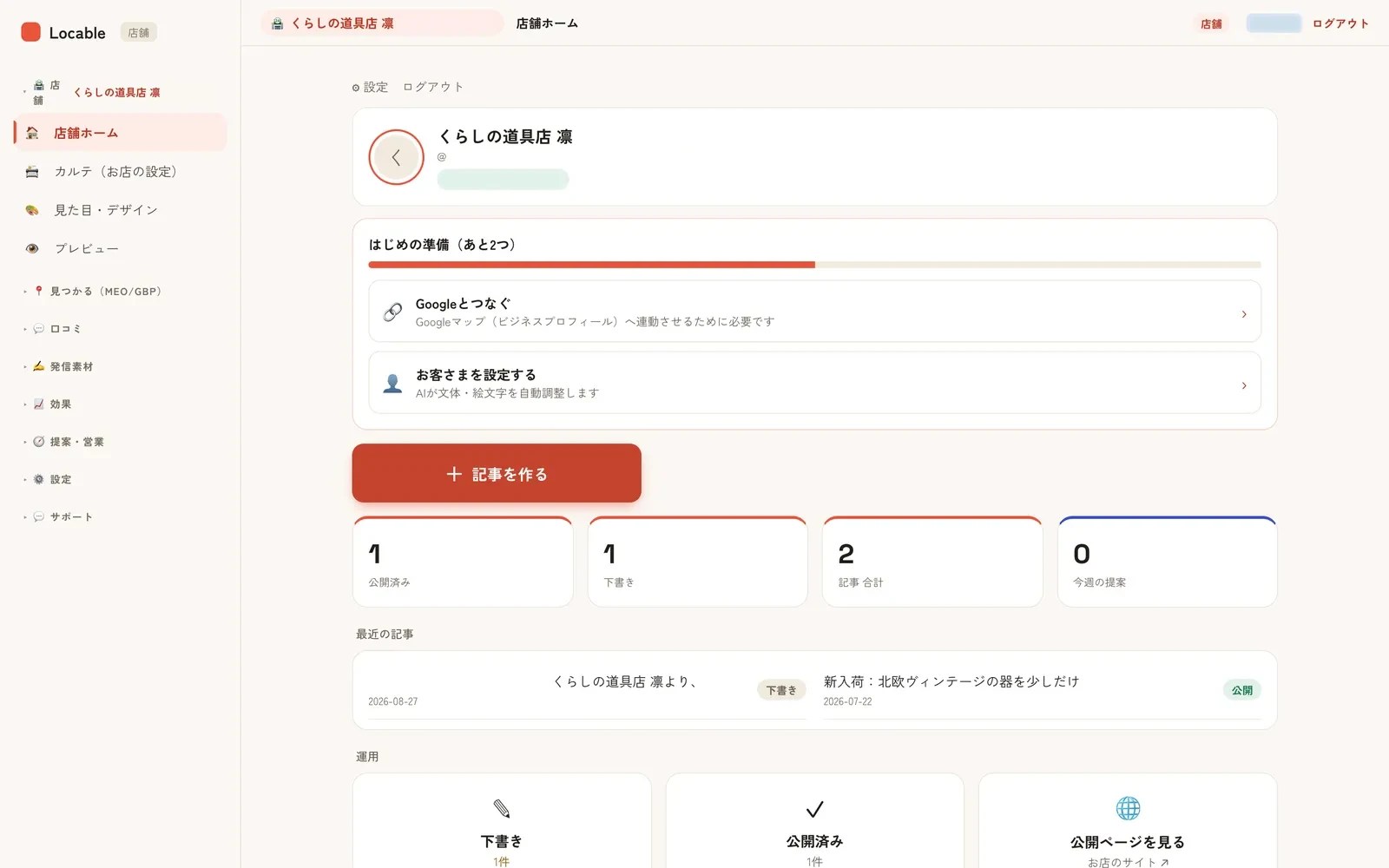Click the shop icon in top bar pill
The image size is (1389, 868).
point(277,23)
